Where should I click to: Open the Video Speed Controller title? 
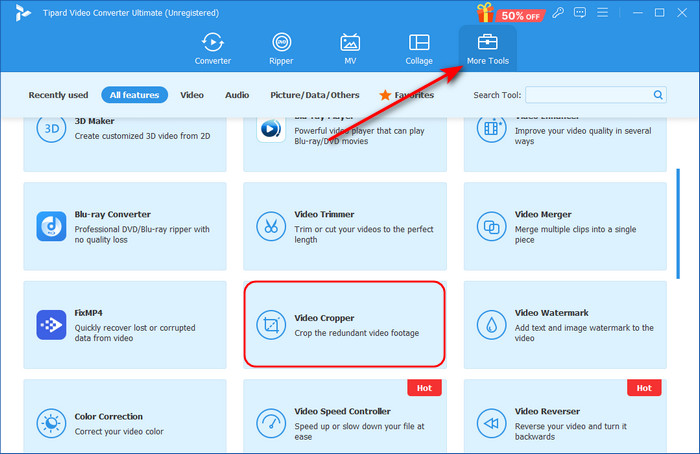point(342,411)
